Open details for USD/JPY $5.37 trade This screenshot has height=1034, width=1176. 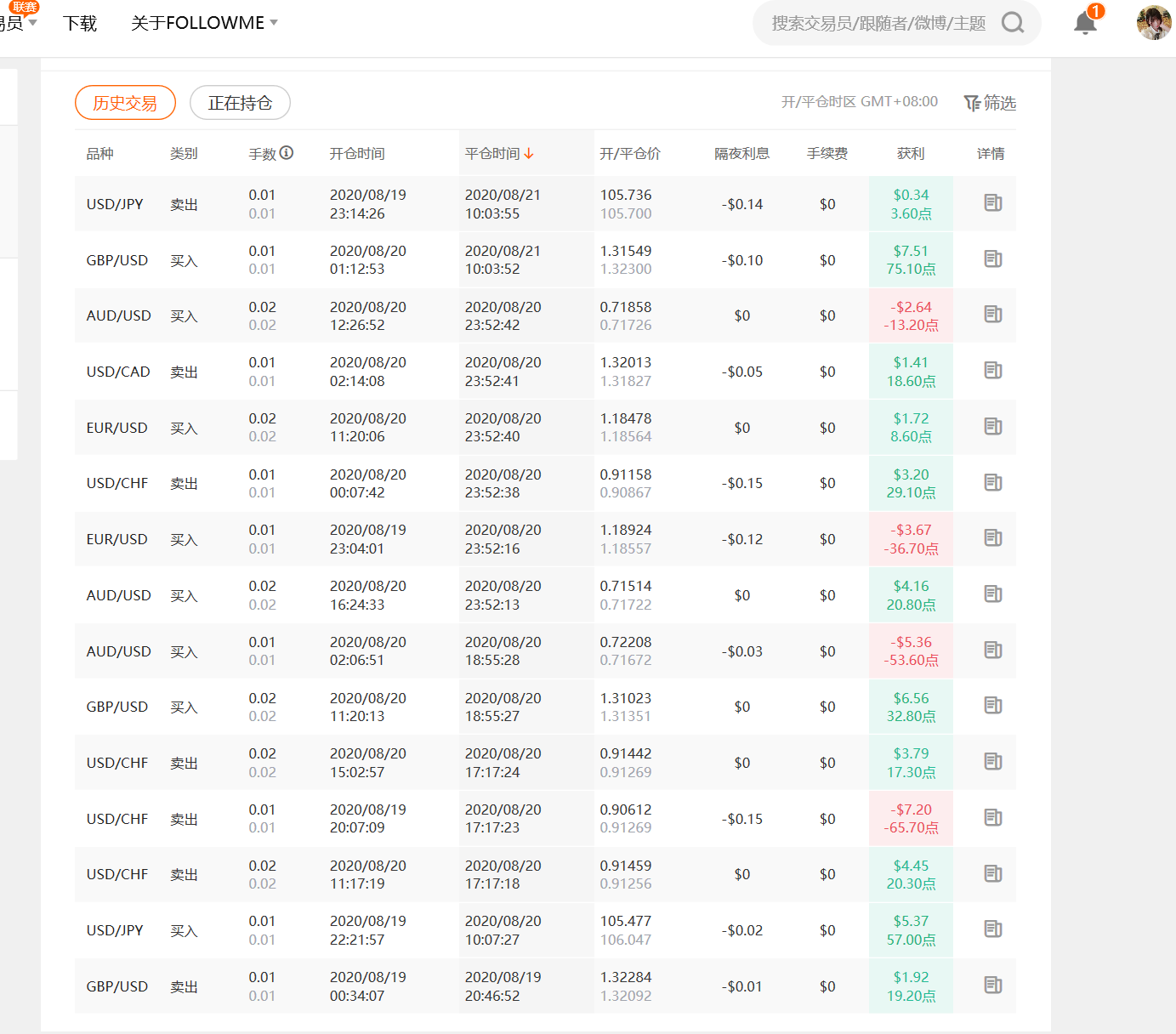point(992,929)
